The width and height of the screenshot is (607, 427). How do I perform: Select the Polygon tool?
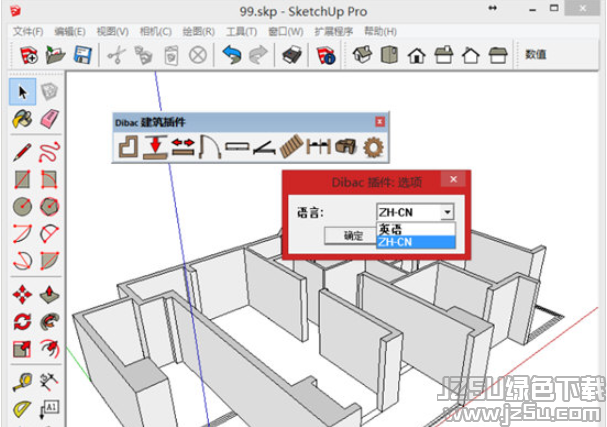pyautogui.click(x=50, y=207)
